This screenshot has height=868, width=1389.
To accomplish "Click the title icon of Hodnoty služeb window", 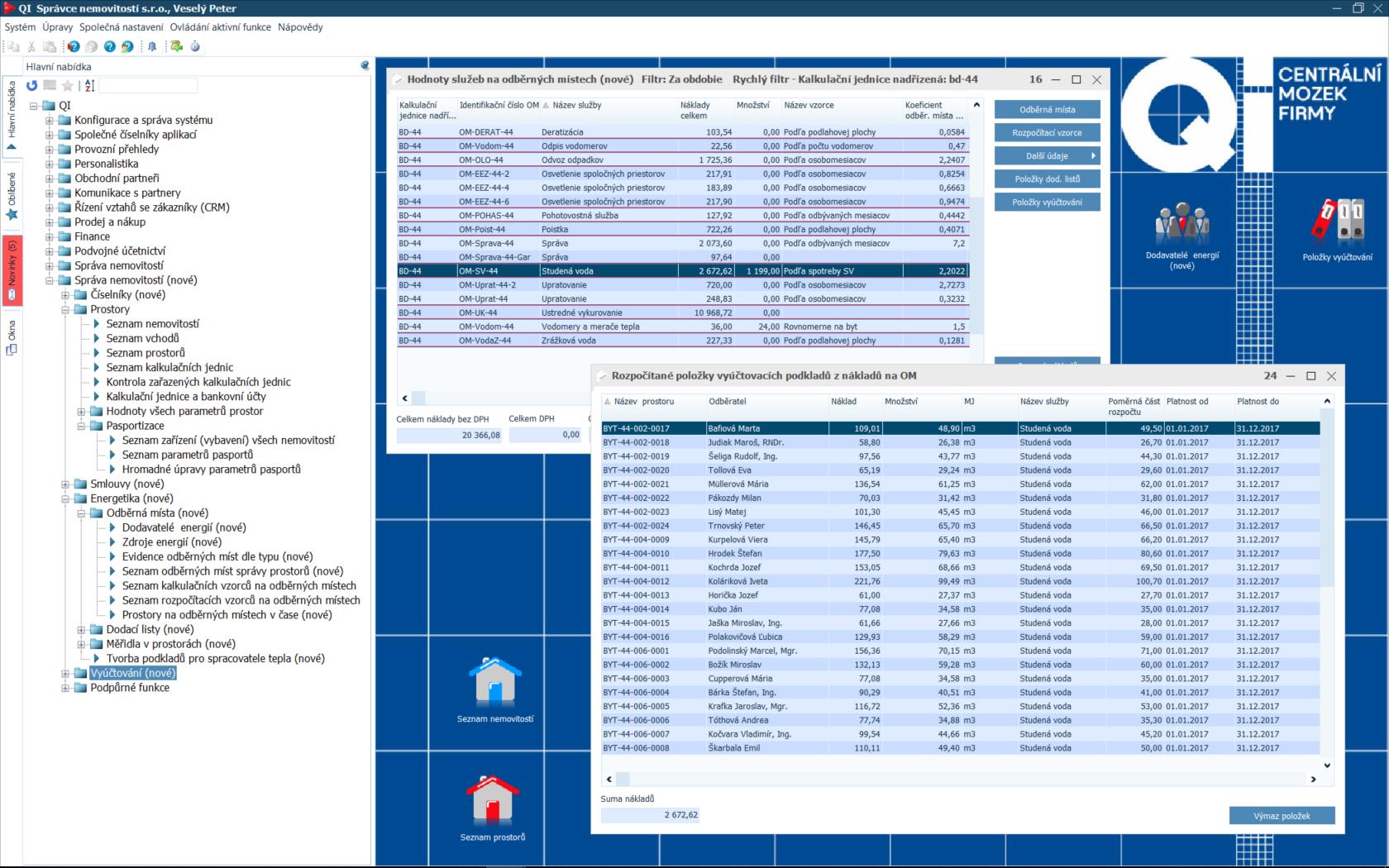I will [x=398, y=79].
